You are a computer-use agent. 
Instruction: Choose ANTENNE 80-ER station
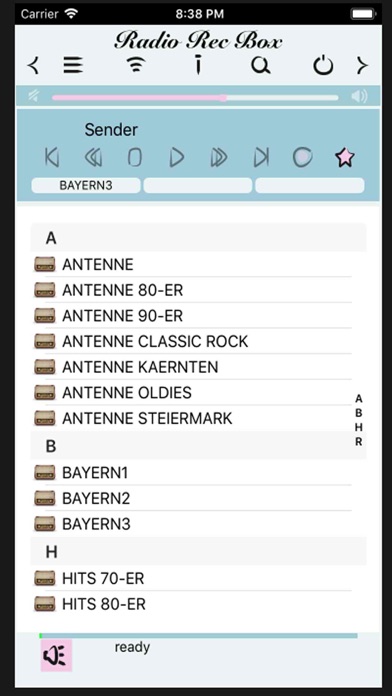coord(198,290)
